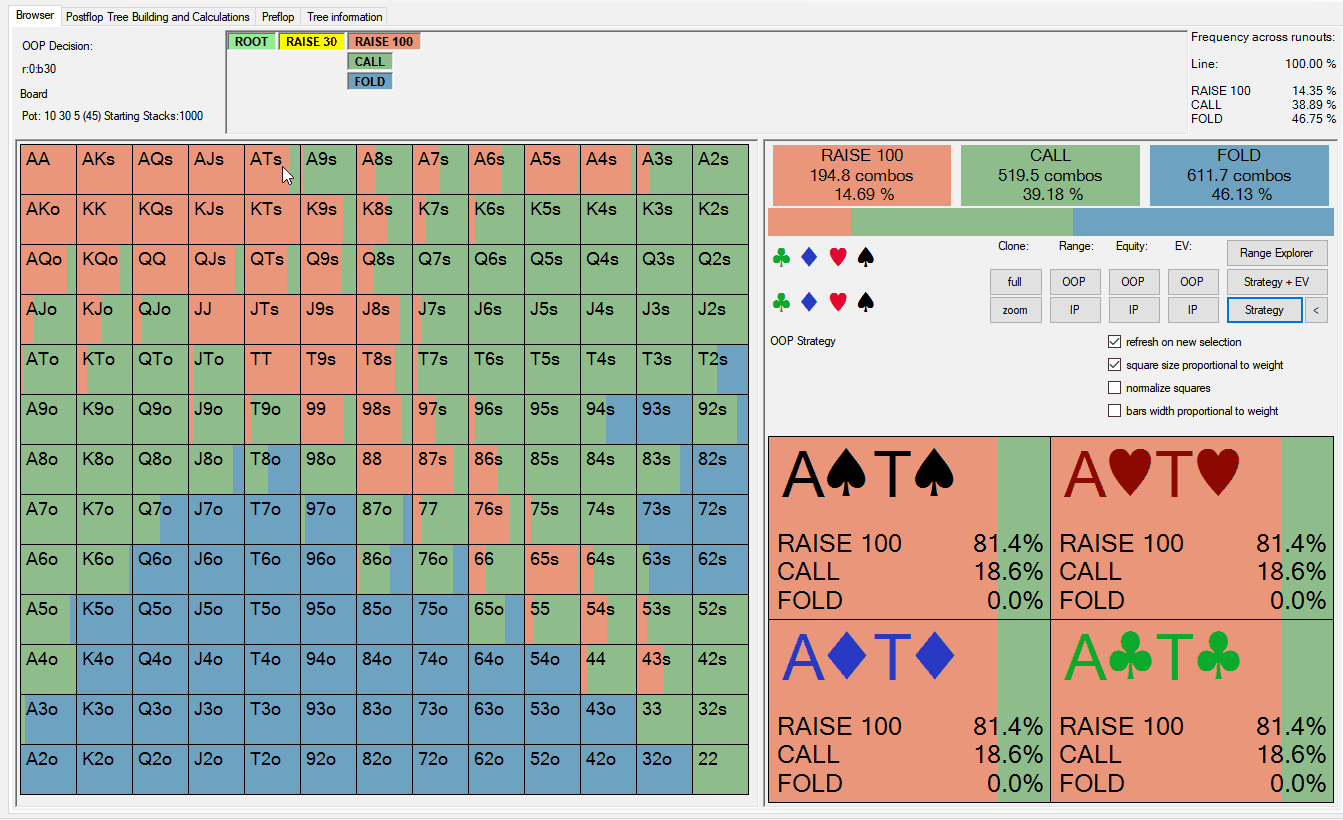Screen dimensions: 1343x820
Task: Select the black spade icon in the lower suit row
Action: pos(866,301)
